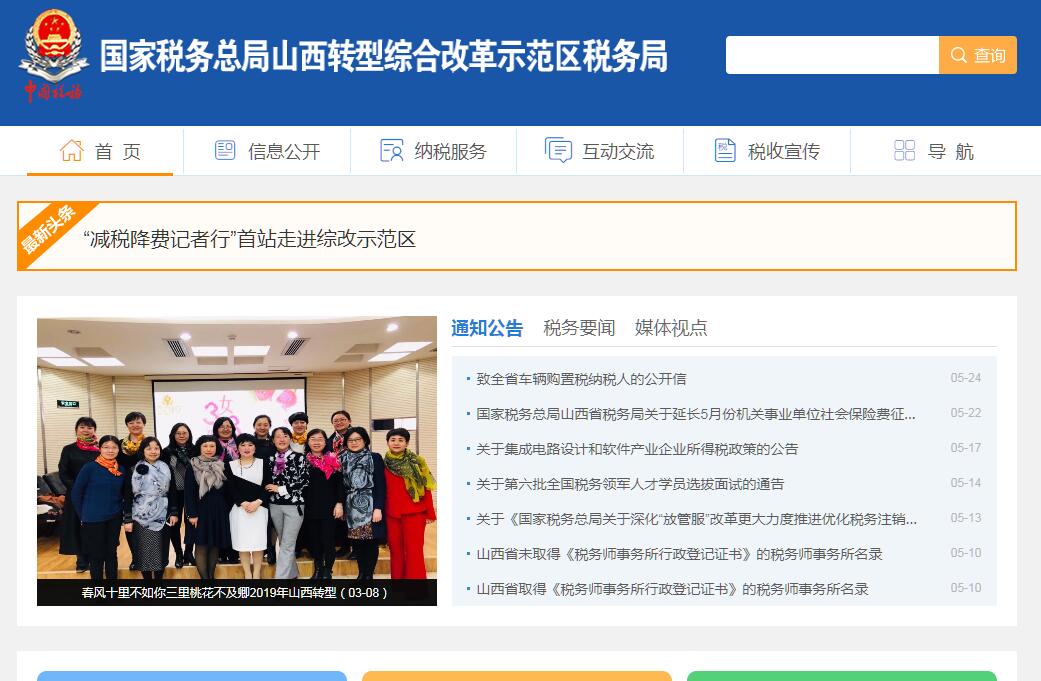Open 关于集成电路设计和软件产业企业所得税政策的公告 link

tap(637, 449)
